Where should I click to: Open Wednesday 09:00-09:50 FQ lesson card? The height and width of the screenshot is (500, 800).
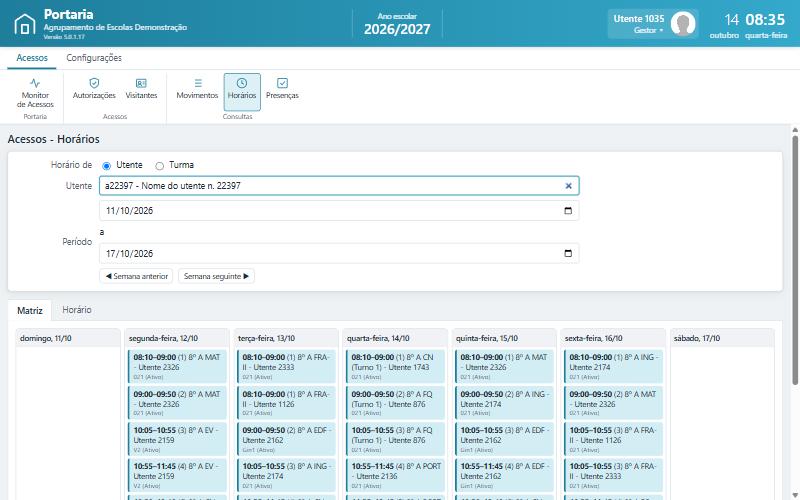(395, 403)
